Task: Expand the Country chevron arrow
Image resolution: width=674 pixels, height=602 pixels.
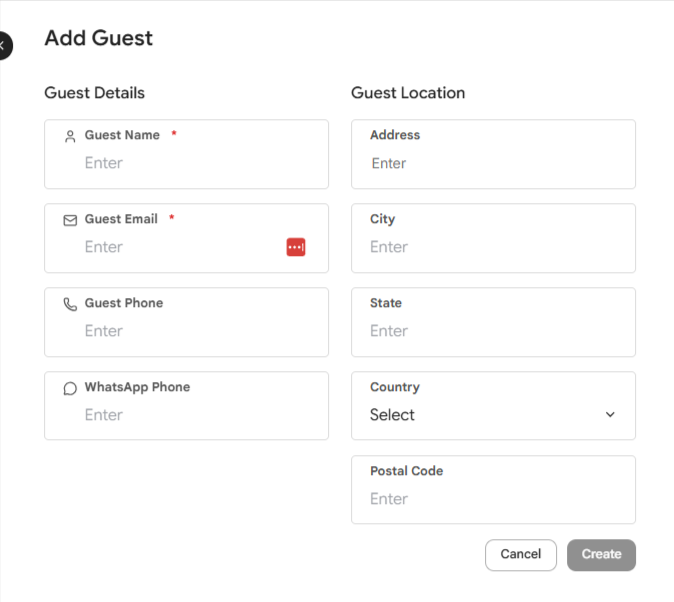Action: pos(610,415)
